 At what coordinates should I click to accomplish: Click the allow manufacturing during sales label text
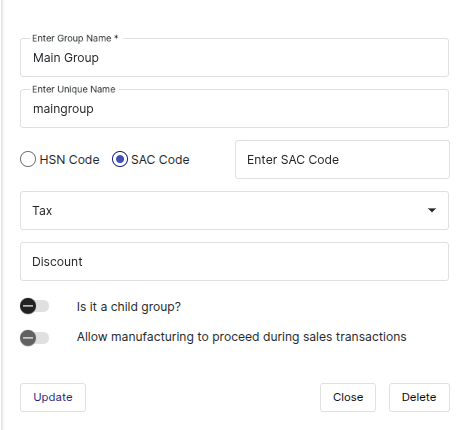click(242, 337)
